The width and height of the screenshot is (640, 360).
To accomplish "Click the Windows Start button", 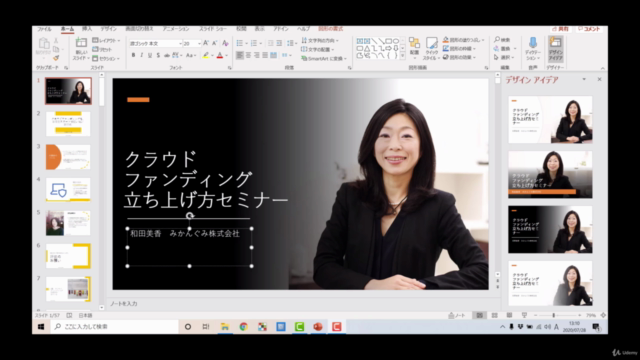I will [x=41, y=327].
